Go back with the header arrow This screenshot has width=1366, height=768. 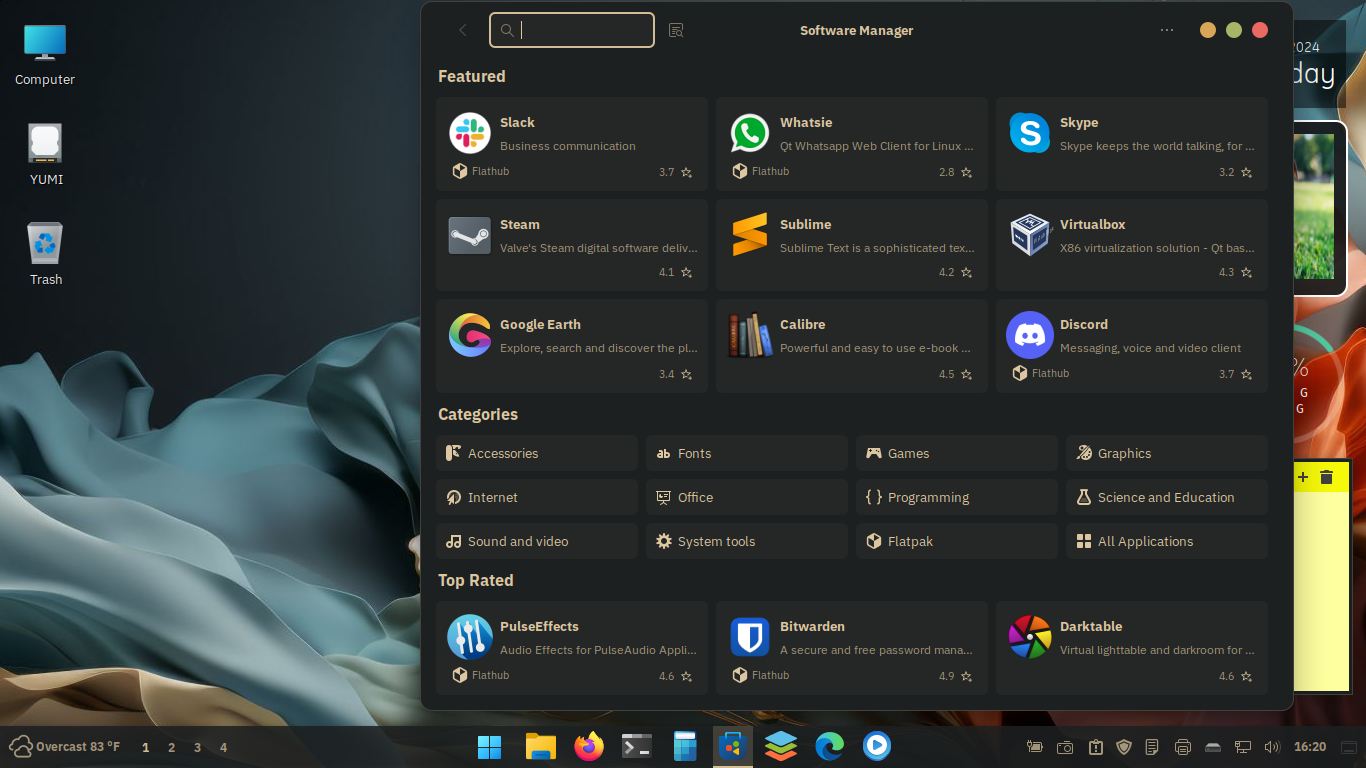[462, 30]
